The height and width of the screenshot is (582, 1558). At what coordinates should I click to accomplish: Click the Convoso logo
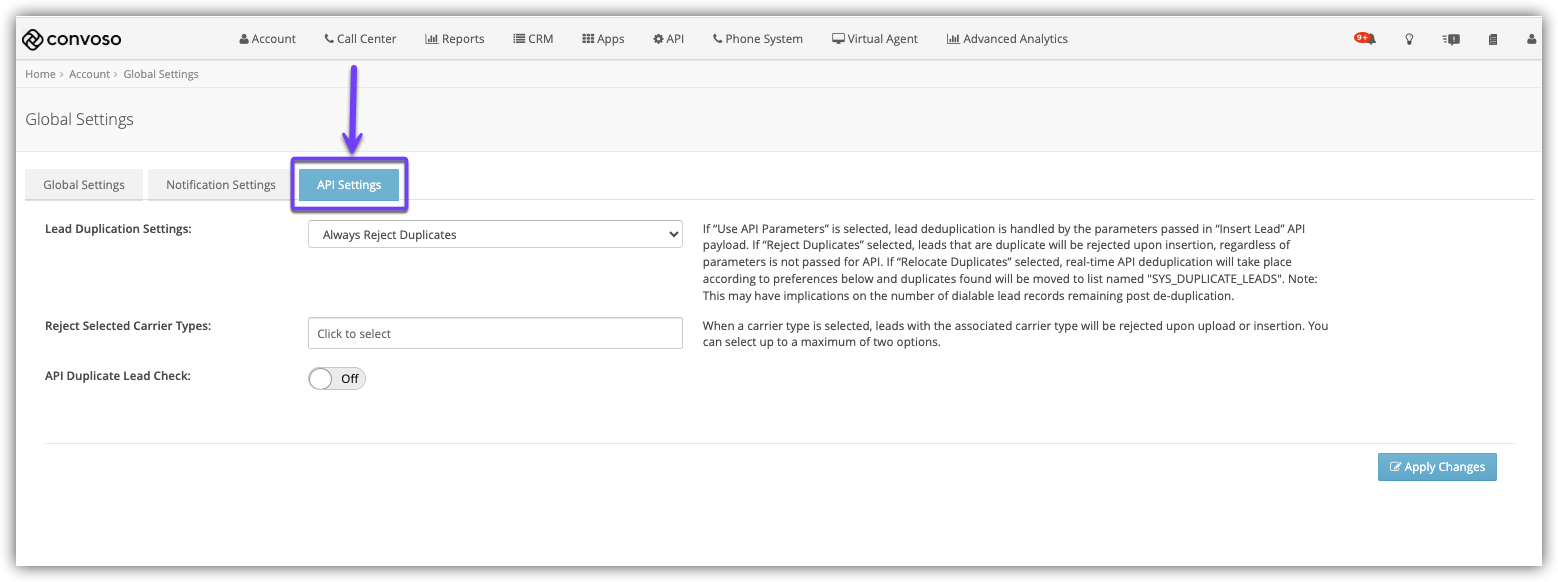tap(72, 39)
